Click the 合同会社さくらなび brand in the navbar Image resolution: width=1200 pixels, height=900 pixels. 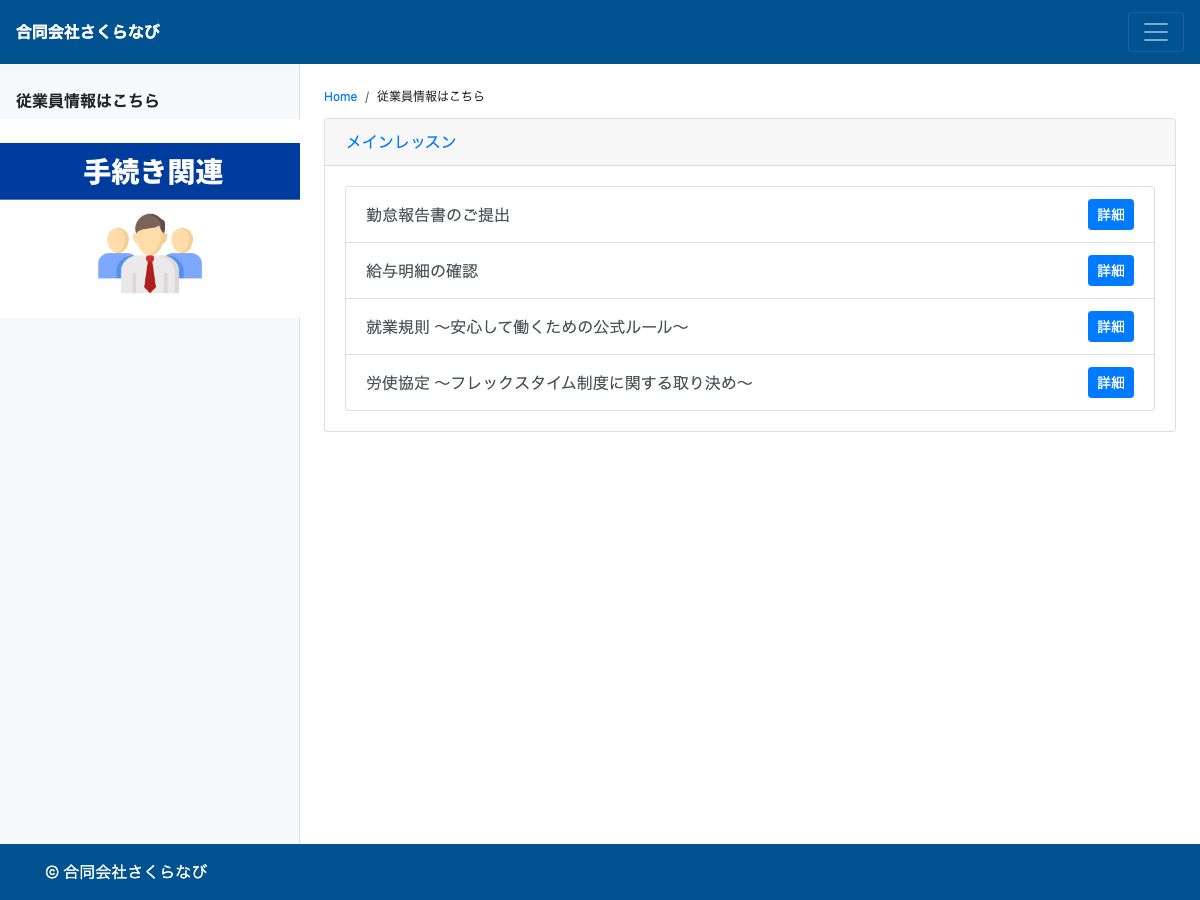[87, 31]
